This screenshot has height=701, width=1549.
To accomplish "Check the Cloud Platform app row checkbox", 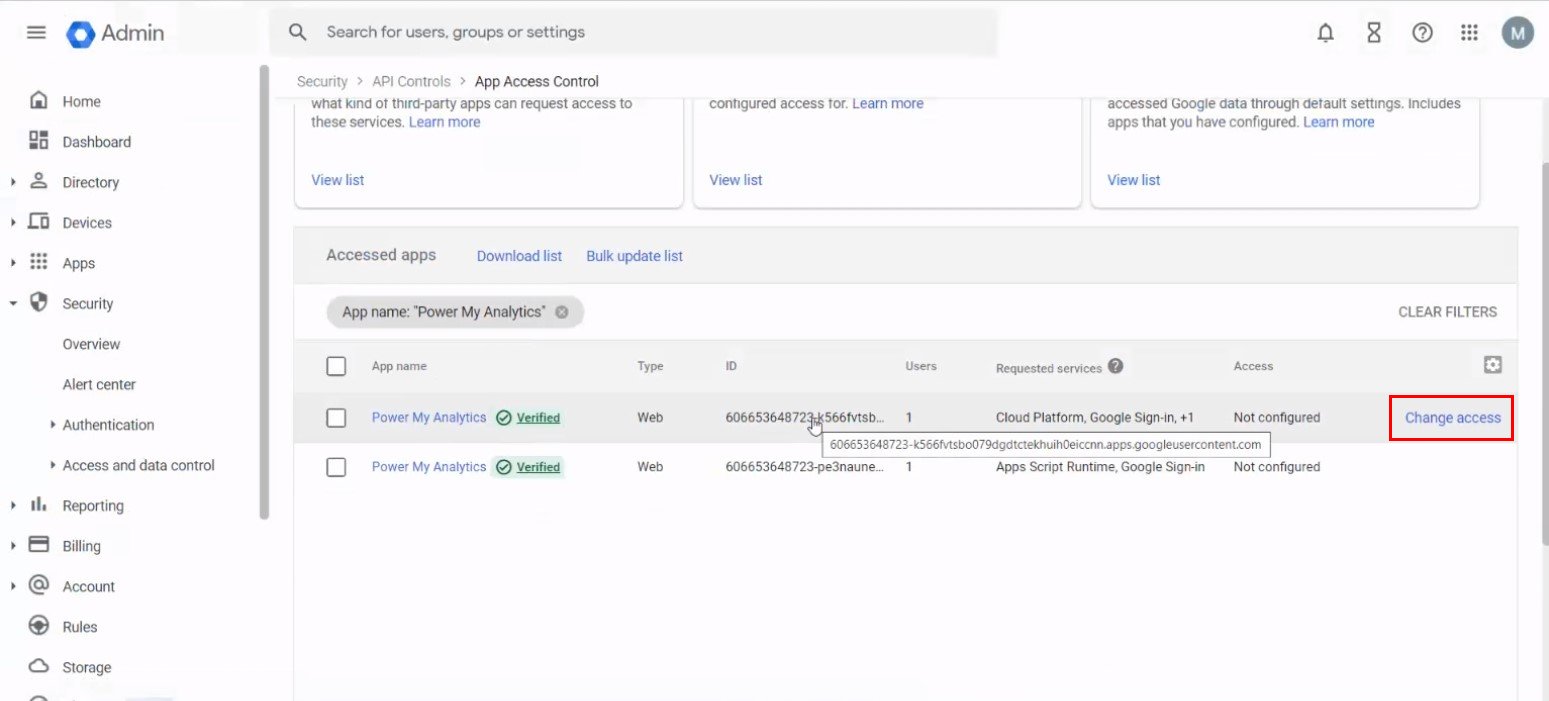I will tap(336, 418).
